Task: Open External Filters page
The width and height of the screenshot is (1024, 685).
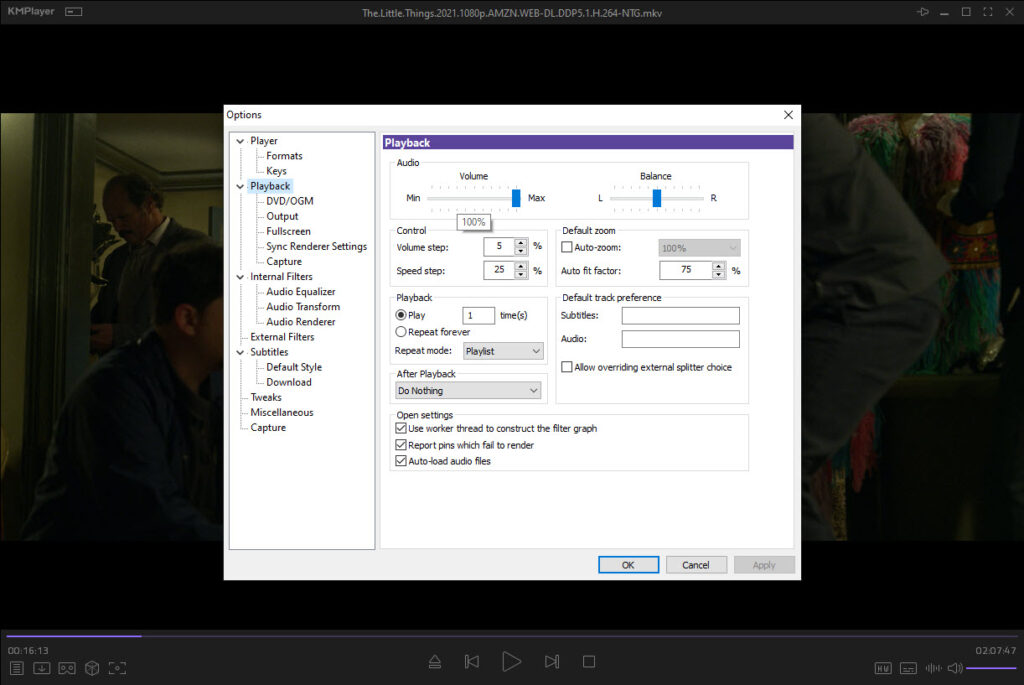Action: pos(282,337)
